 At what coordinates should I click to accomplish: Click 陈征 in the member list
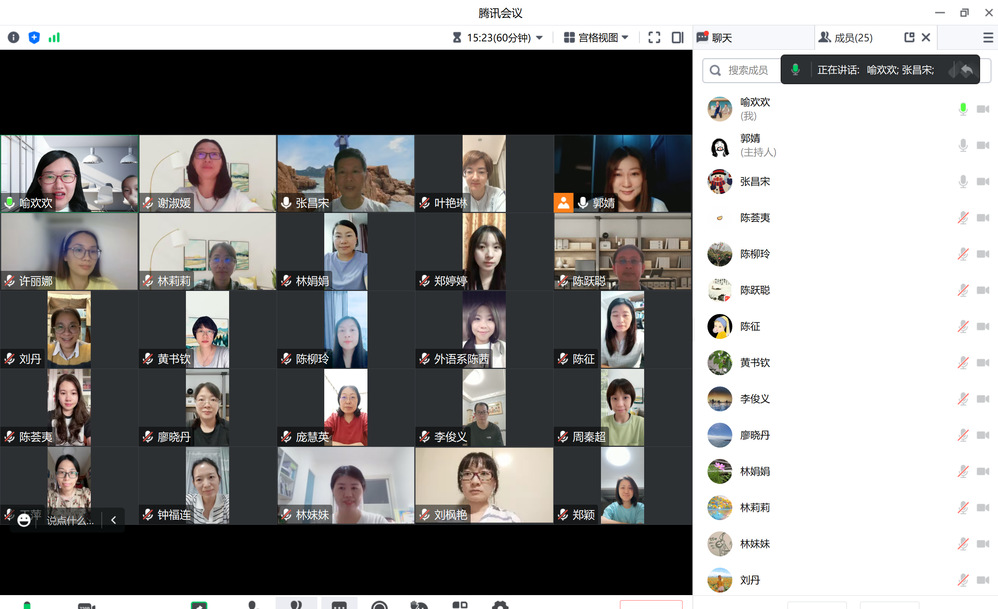point(845,326)
